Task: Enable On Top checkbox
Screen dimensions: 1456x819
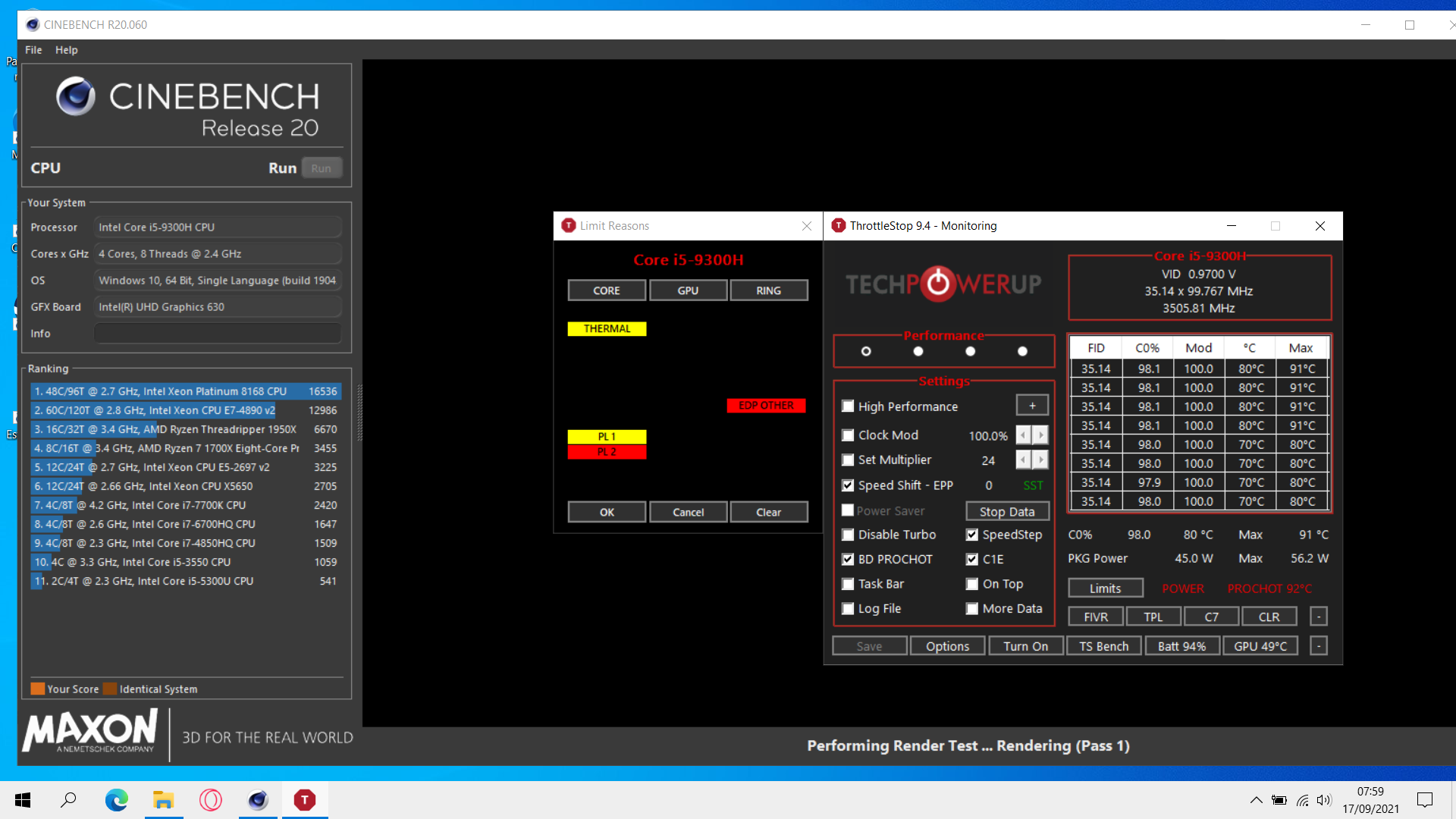Action: click(x=971, y=584)
